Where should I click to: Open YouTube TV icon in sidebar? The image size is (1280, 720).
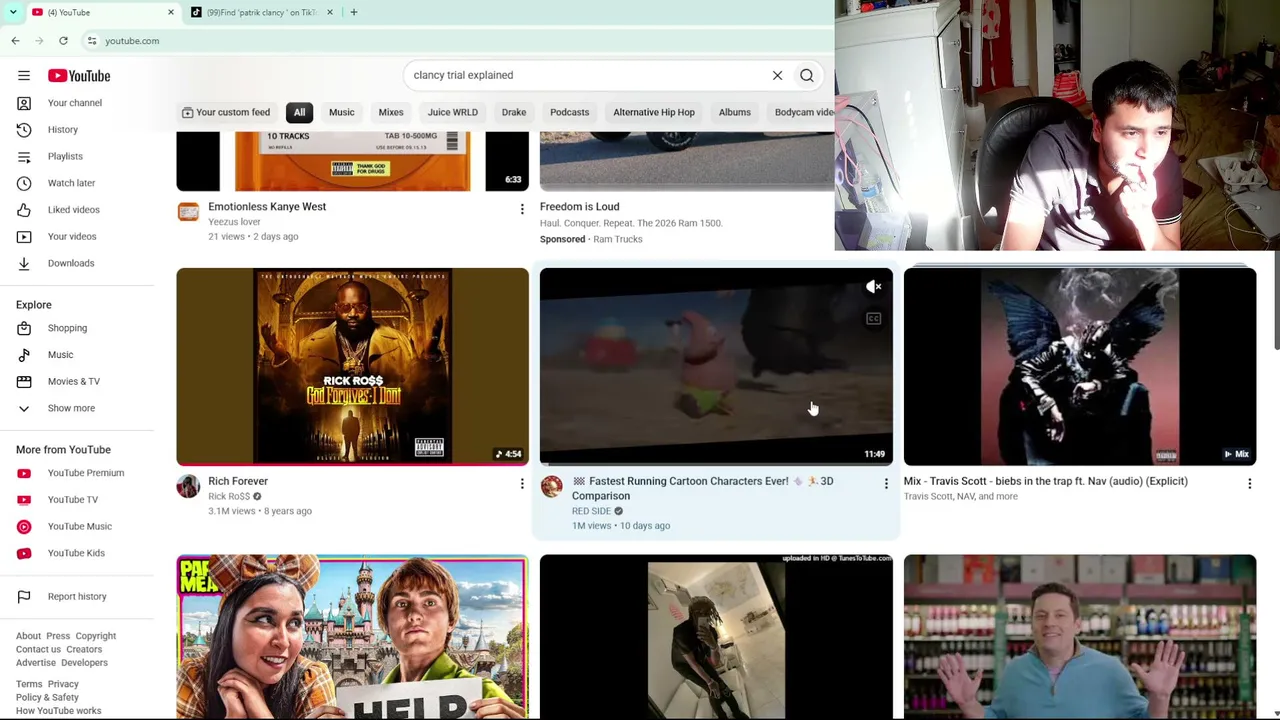[24, 500]
